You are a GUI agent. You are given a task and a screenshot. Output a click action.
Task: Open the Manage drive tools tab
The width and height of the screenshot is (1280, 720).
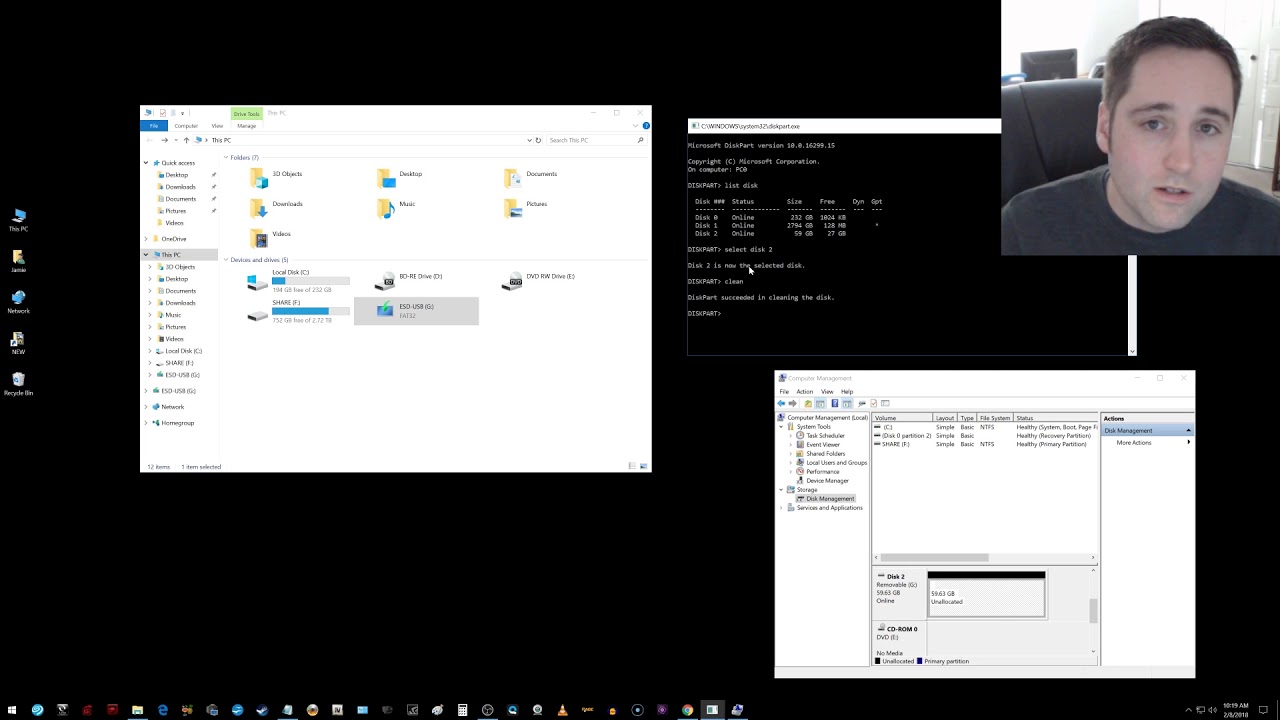[246, 126]
